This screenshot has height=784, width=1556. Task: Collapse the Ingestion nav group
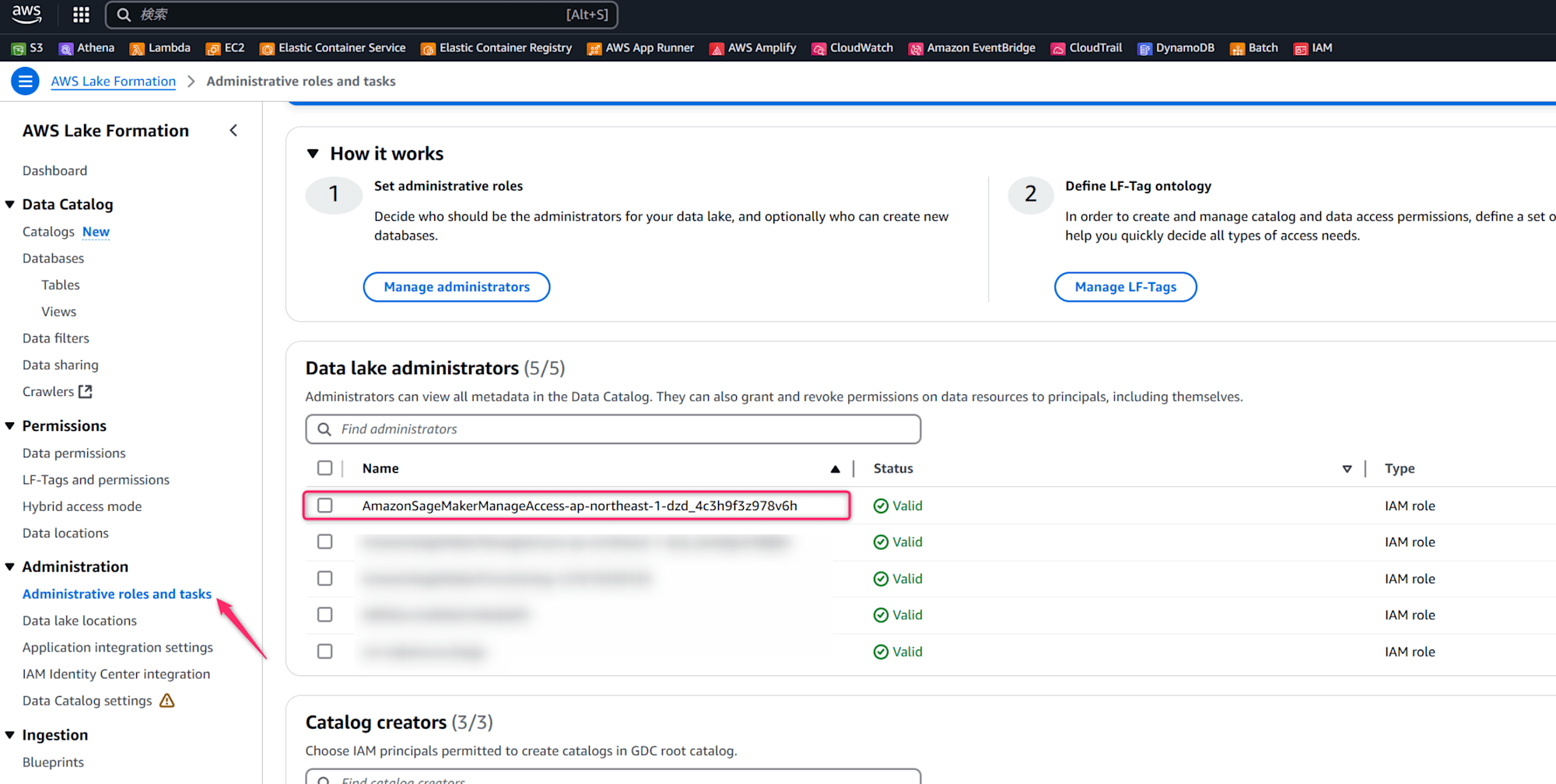coord(10,736)
